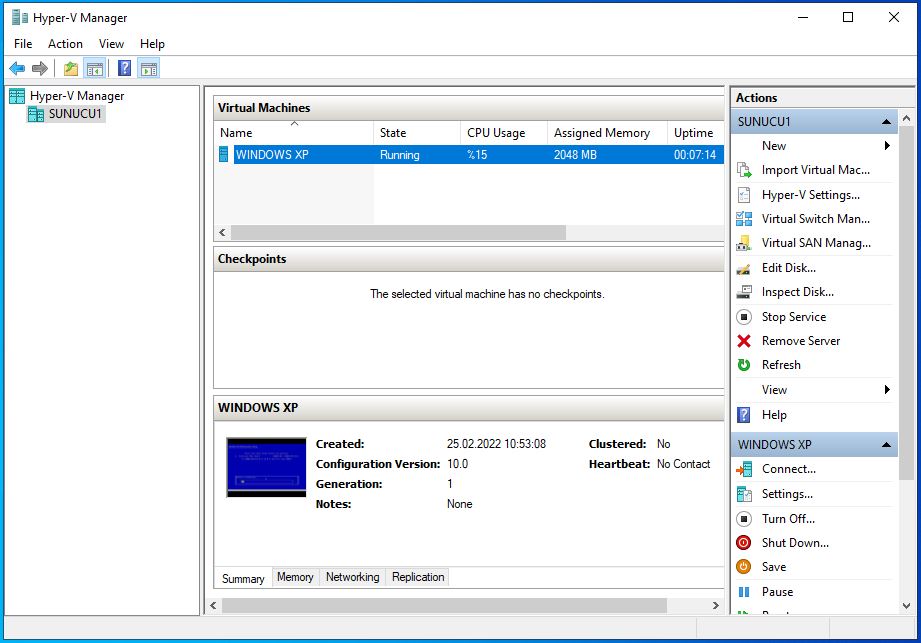The height and width of the screenshot is (643, 921).
Task: Open Hyper-V Settings action
Action: click(811, 195)
